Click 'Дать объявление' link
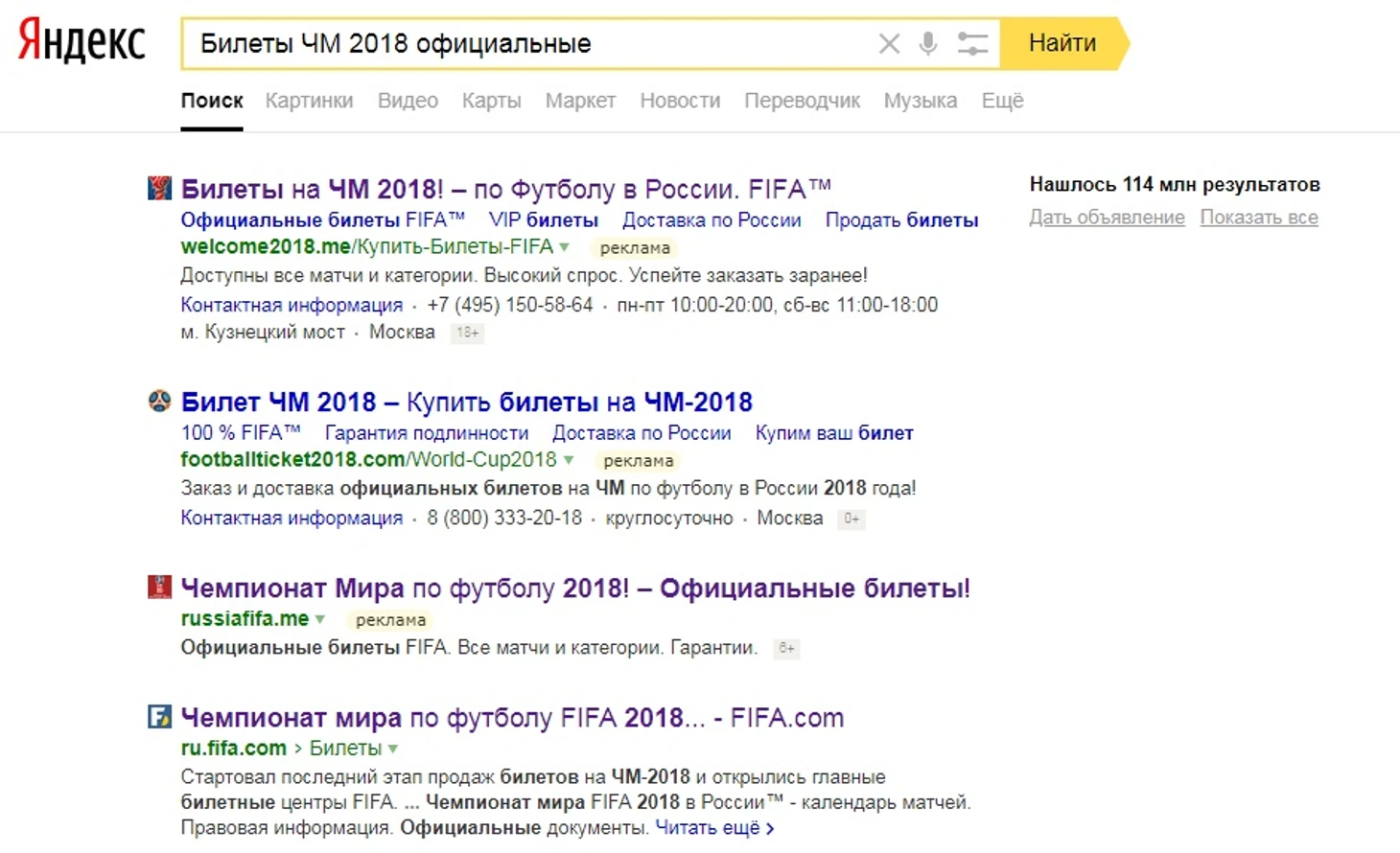 1107,217
